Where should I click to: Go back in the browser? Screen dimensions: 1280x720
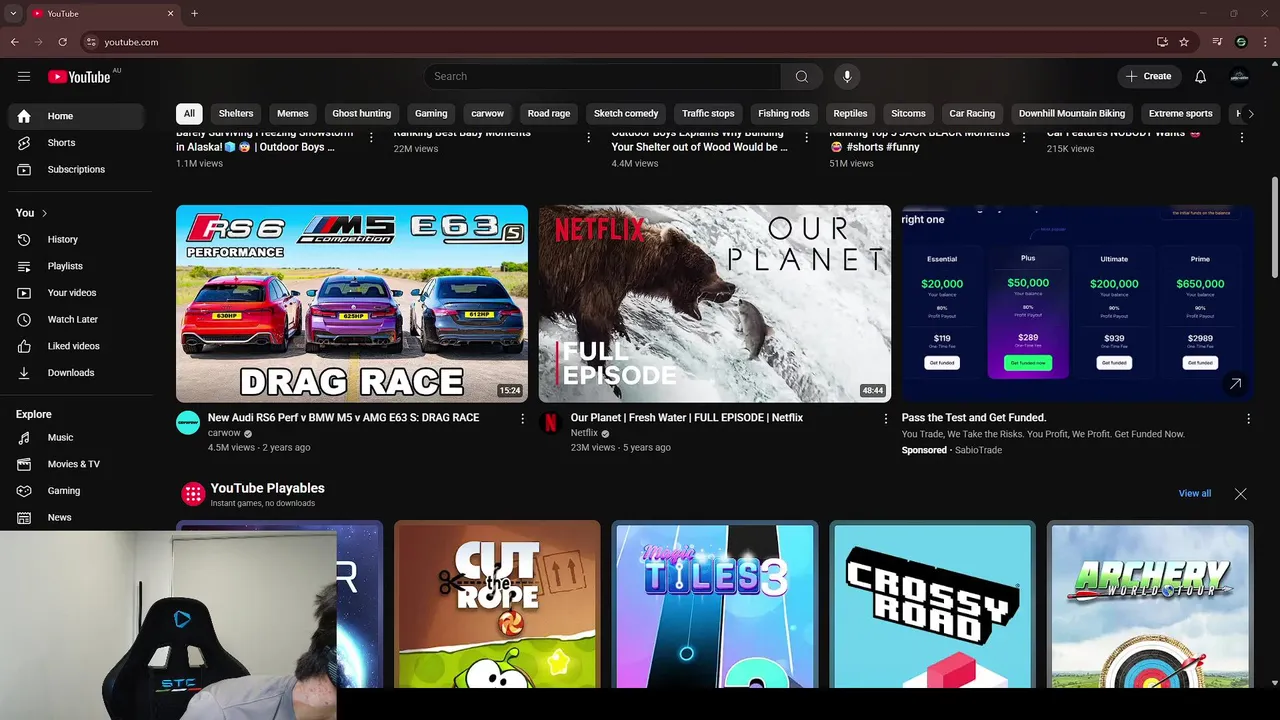(x=14, y=42)
